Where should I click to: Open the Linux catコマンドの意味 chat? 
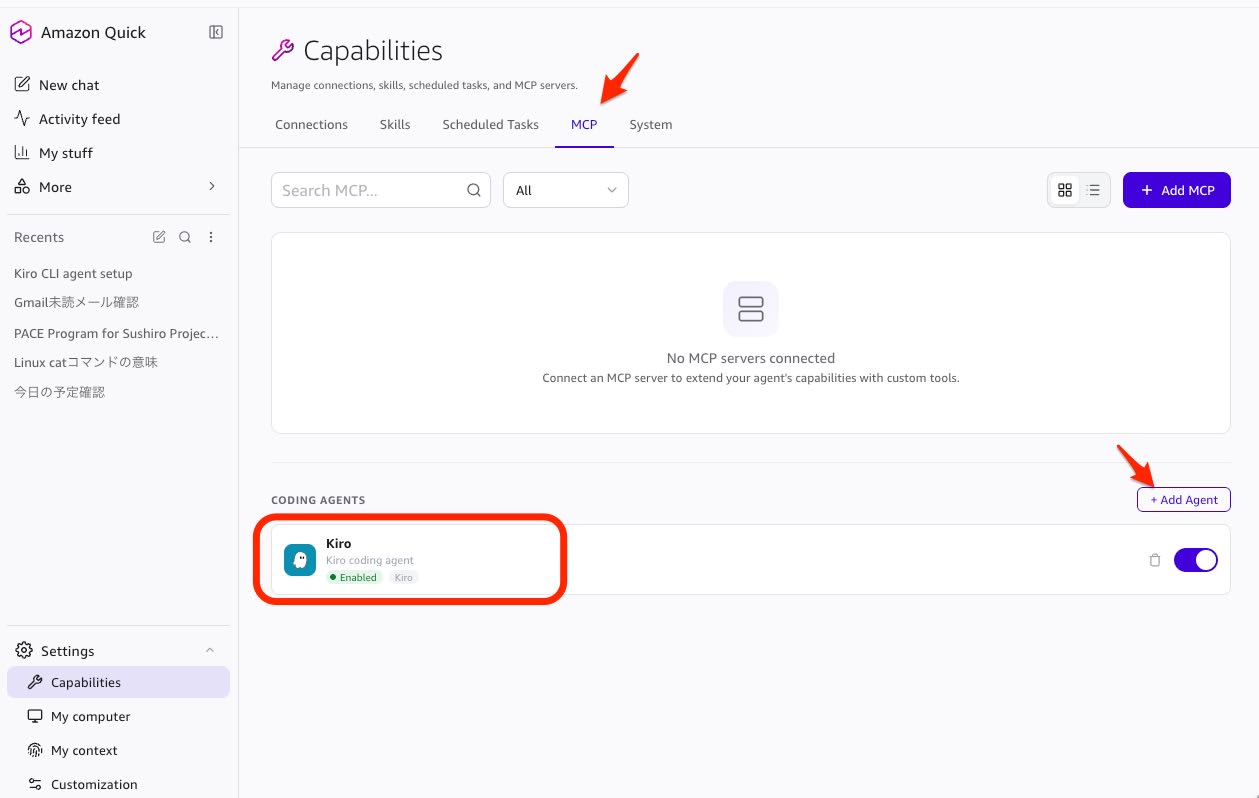point(86,362)
